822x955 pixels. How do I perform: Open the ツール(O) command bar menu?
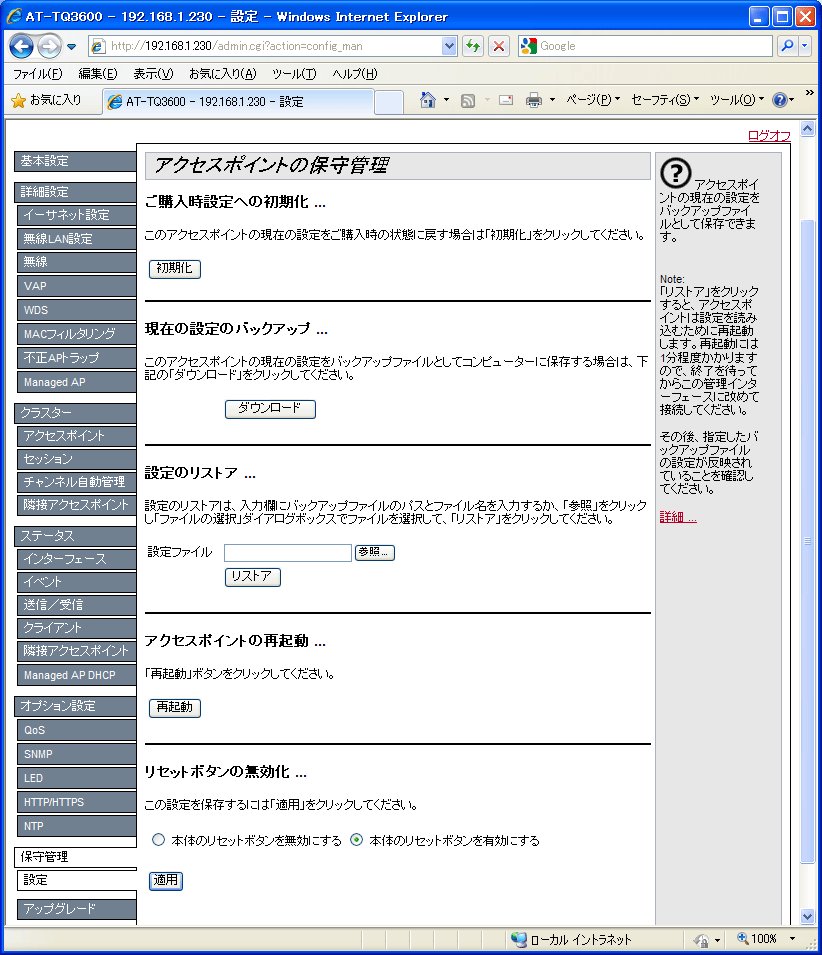click(736, 100)
